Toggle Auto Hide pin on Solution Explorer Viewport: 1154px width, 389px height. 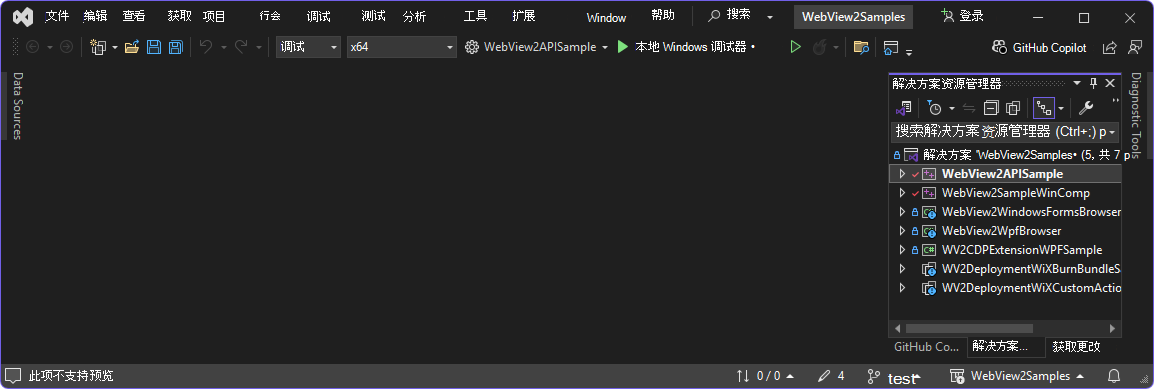tap(1094, 83)
